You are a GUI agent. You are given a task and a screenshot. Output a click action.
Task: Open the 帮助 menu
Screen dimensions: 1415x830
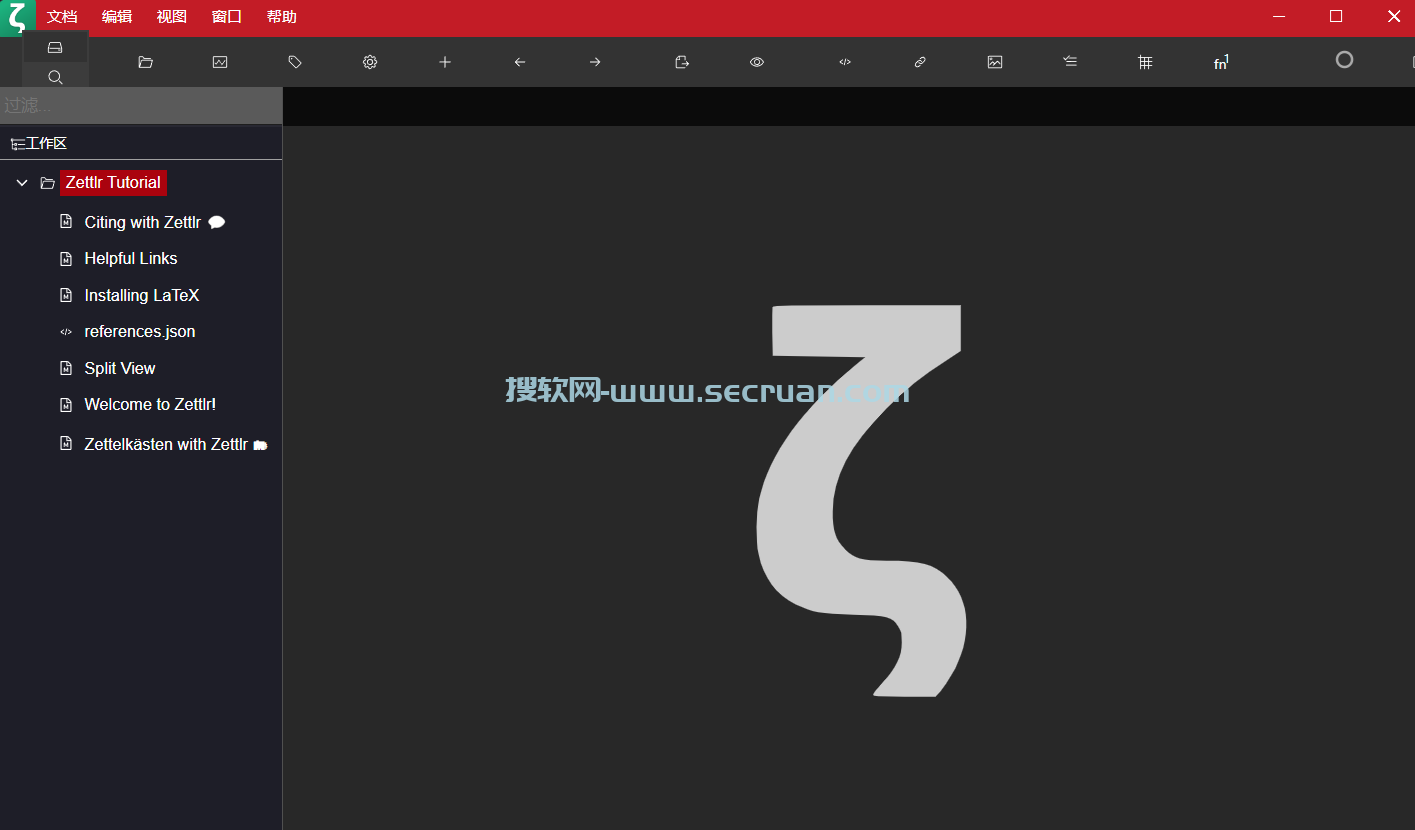[x=282, y=17]
